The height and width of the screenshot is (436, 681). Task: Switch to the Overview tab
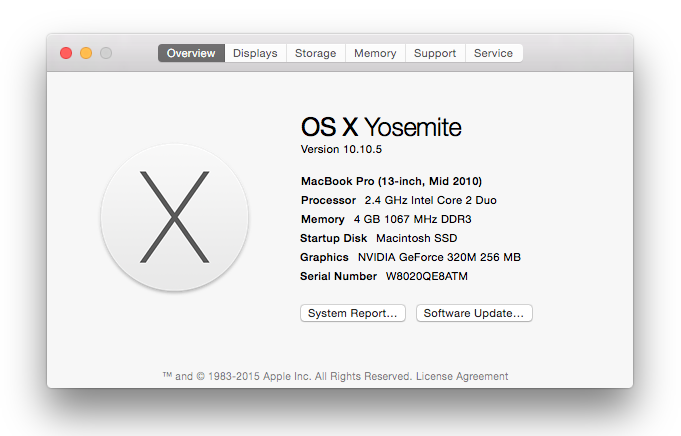191,53
